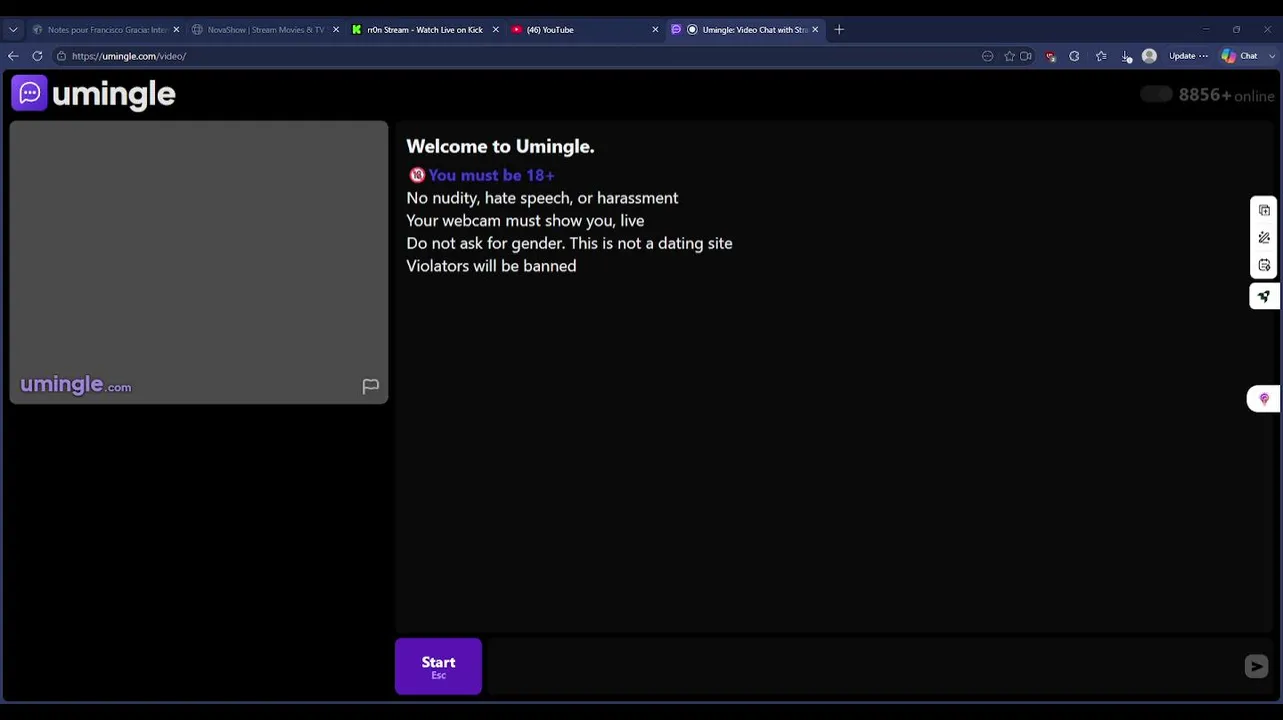This screenshot has height=720, width=1283.
Task: Click the purple lightbulb widget
Action: (x=1264, y=399)
